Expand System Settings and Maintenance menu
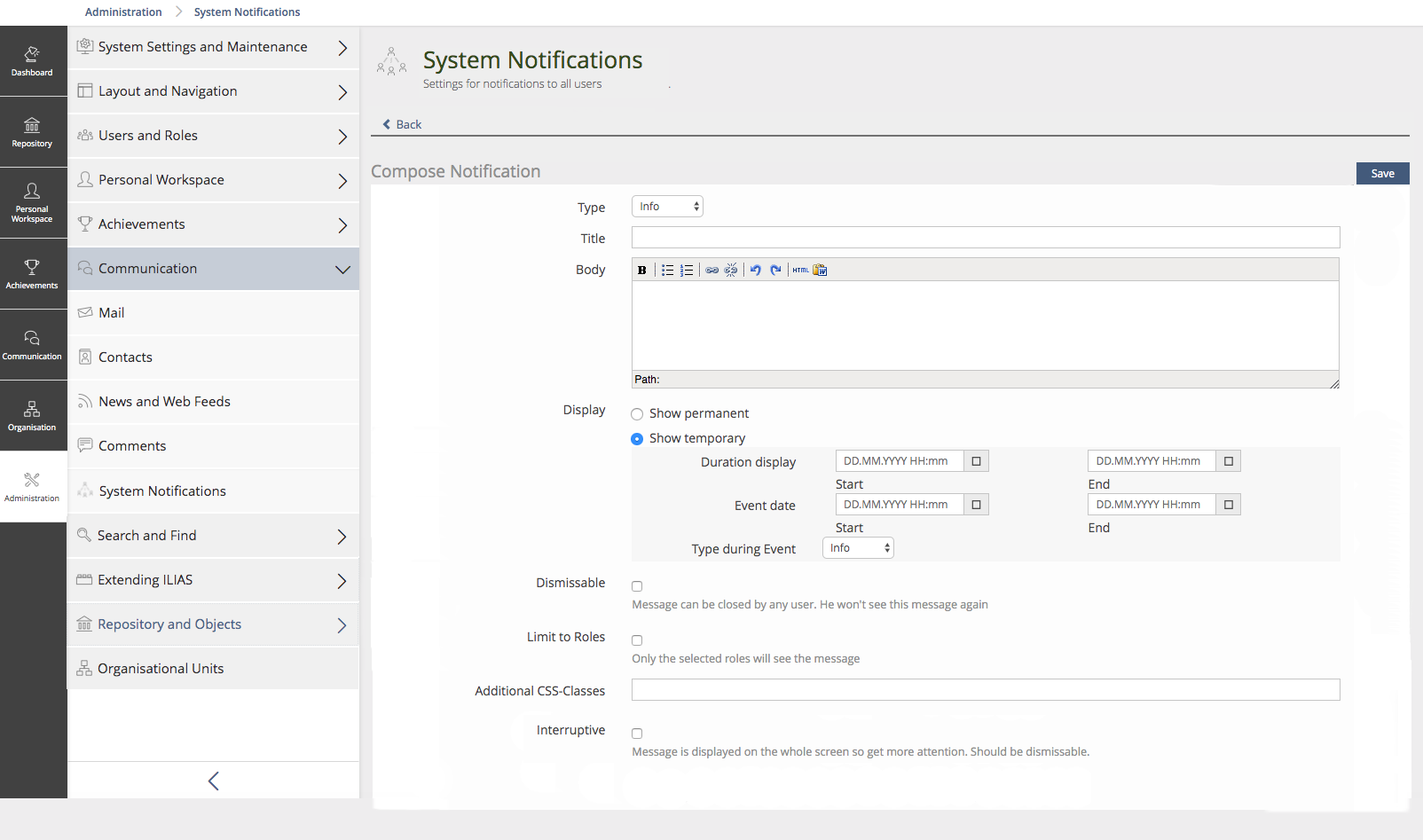1423x840 pixels. 213,47
